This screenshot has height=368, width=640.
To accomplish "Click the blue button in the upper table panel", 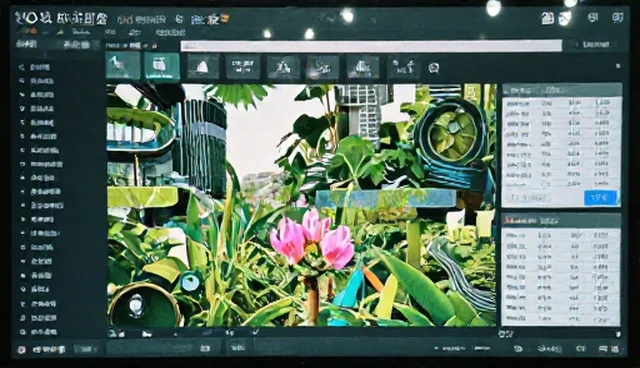I will (600, 198).
